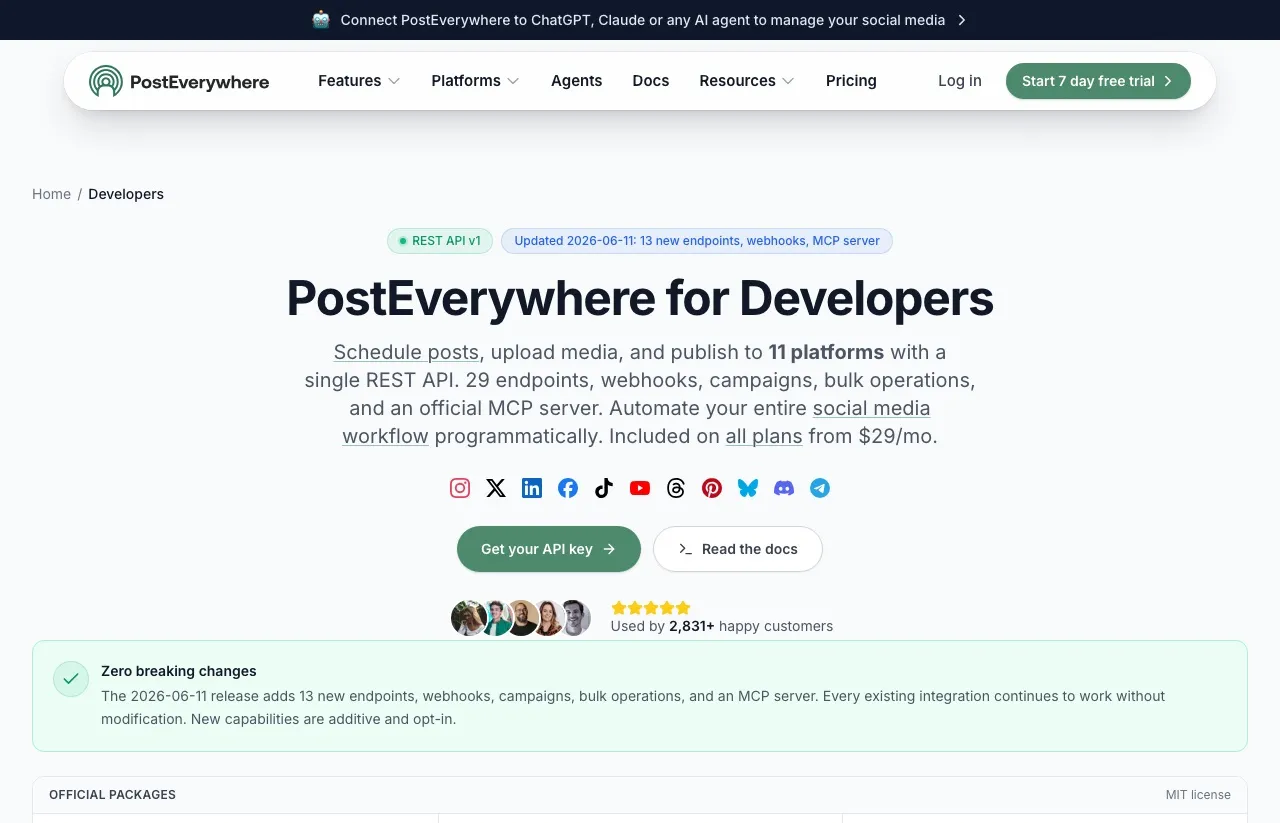Click the customer avatars group
Screen dimensions: 1280x823
tap(521, 618)
